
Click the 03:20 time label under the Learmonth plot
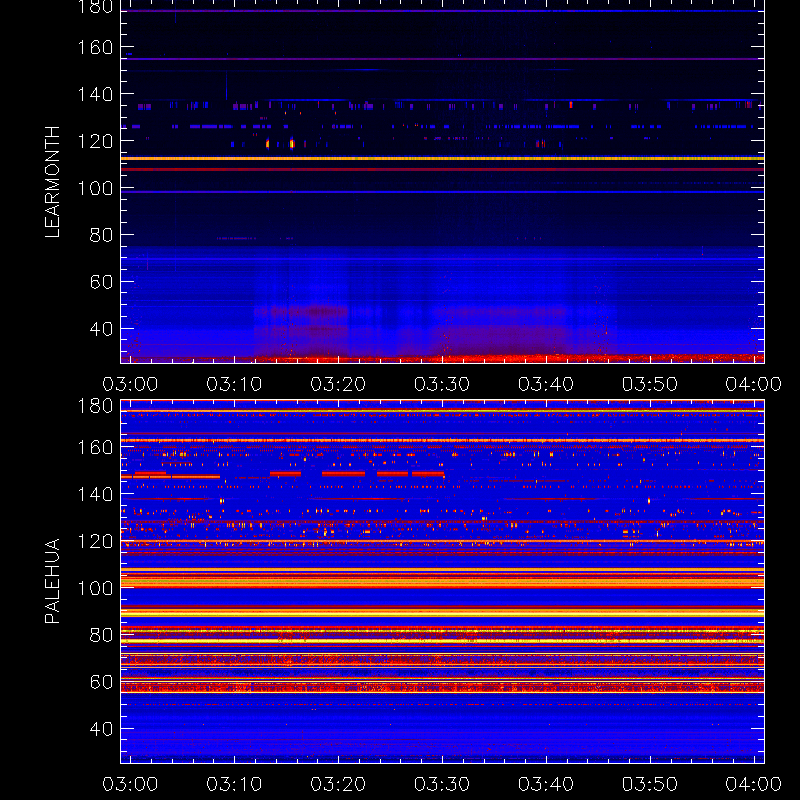tap(338, 384)
